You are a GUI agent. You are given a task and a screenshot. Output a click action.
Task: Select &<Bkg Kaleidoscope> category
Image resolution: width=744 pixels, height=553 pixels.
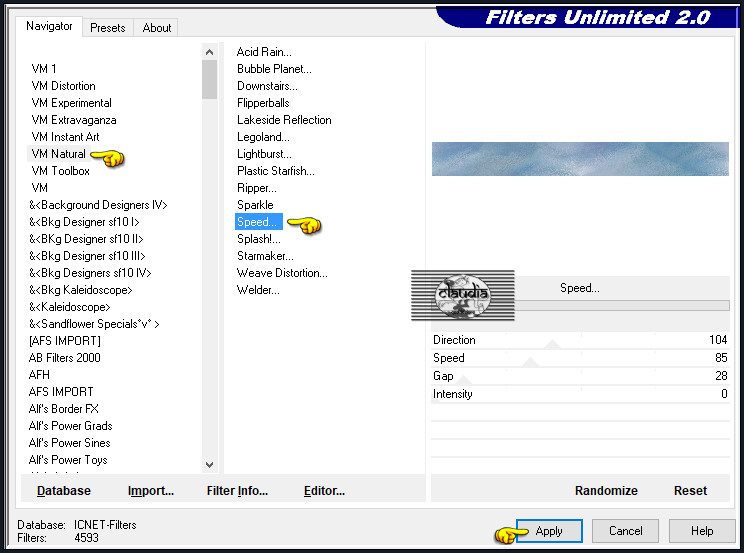81,290
